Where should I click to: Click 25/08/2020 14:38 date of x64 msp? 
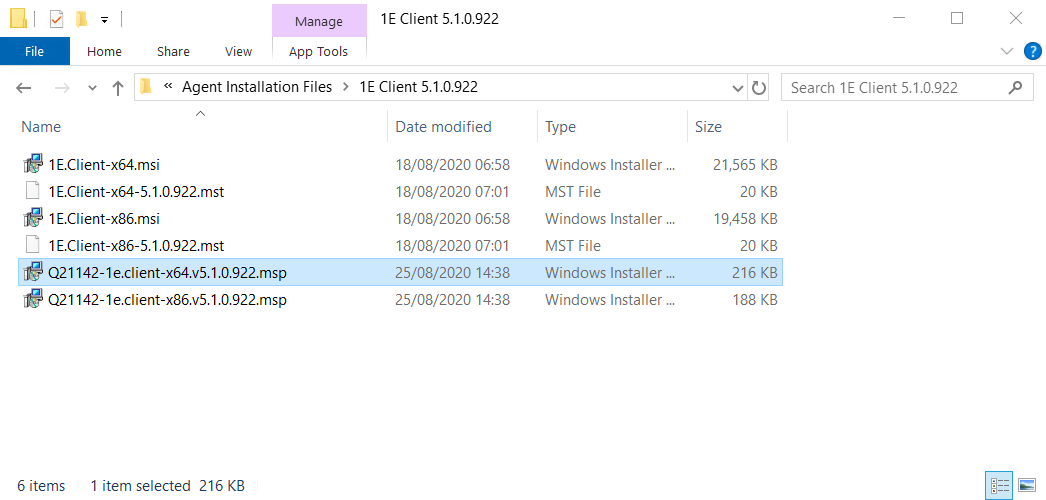pyautogui.click(x=452, y=273)
